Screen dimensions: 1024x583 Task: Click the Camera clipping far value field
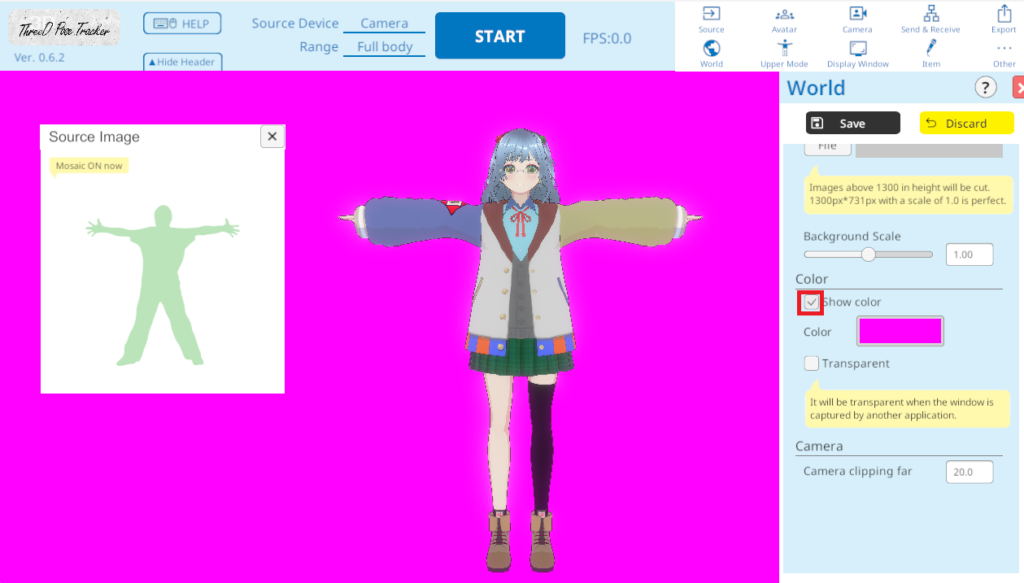[969, 472]
